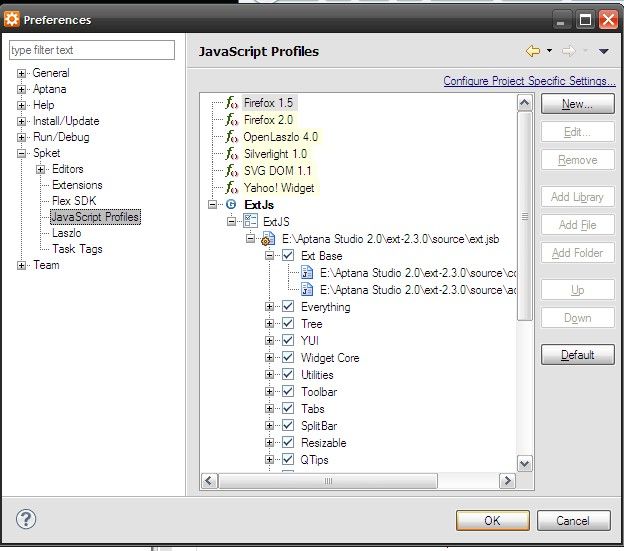
Task: Select the OpenLaszlo 4.0 profile text
Action: [x=281, y=137]
